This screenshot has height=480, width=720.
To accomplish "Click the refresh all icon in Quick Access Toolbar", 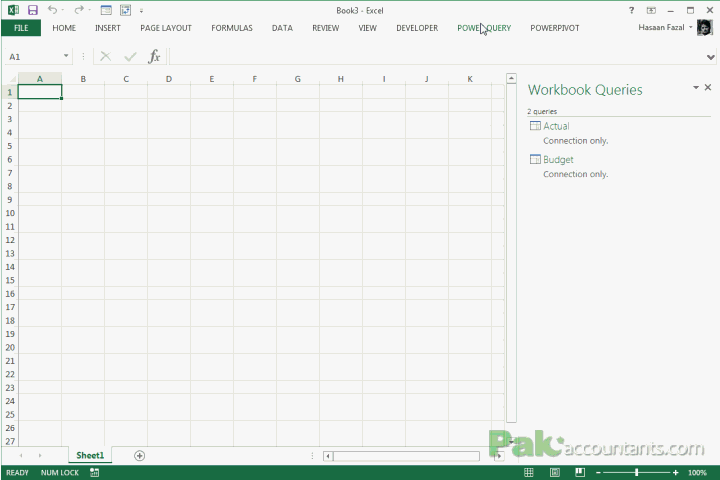I will (x=125, y=10).
